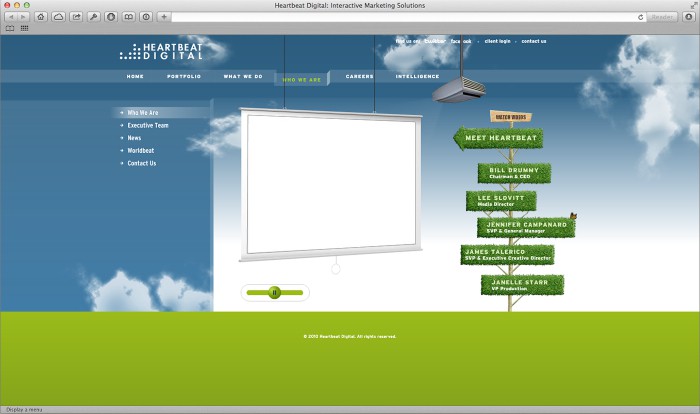Show Top Sites grid icon
This screenshot has width=700, height=414.
(24, 28)
